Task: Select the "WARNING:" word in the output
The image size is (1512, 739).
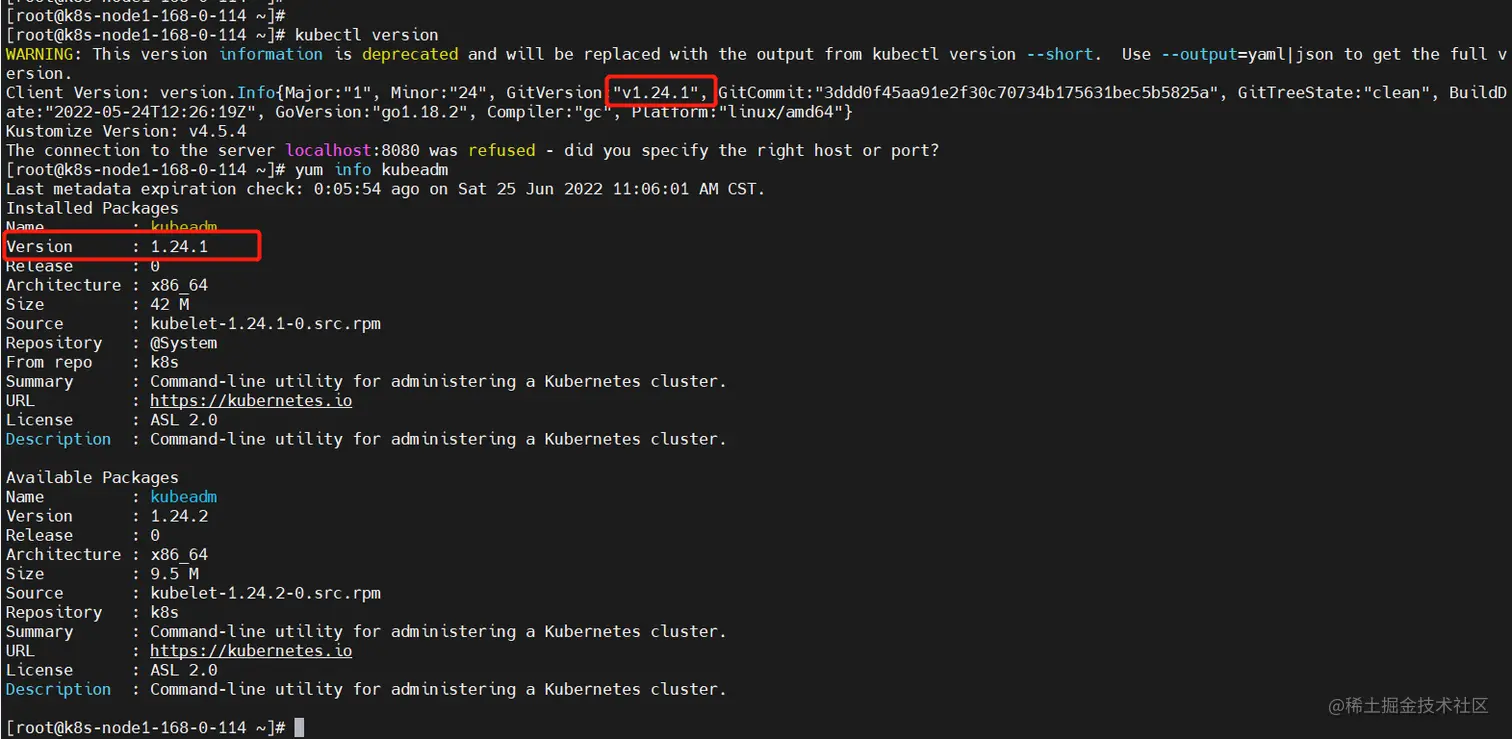Action: (x=44, y=54)
